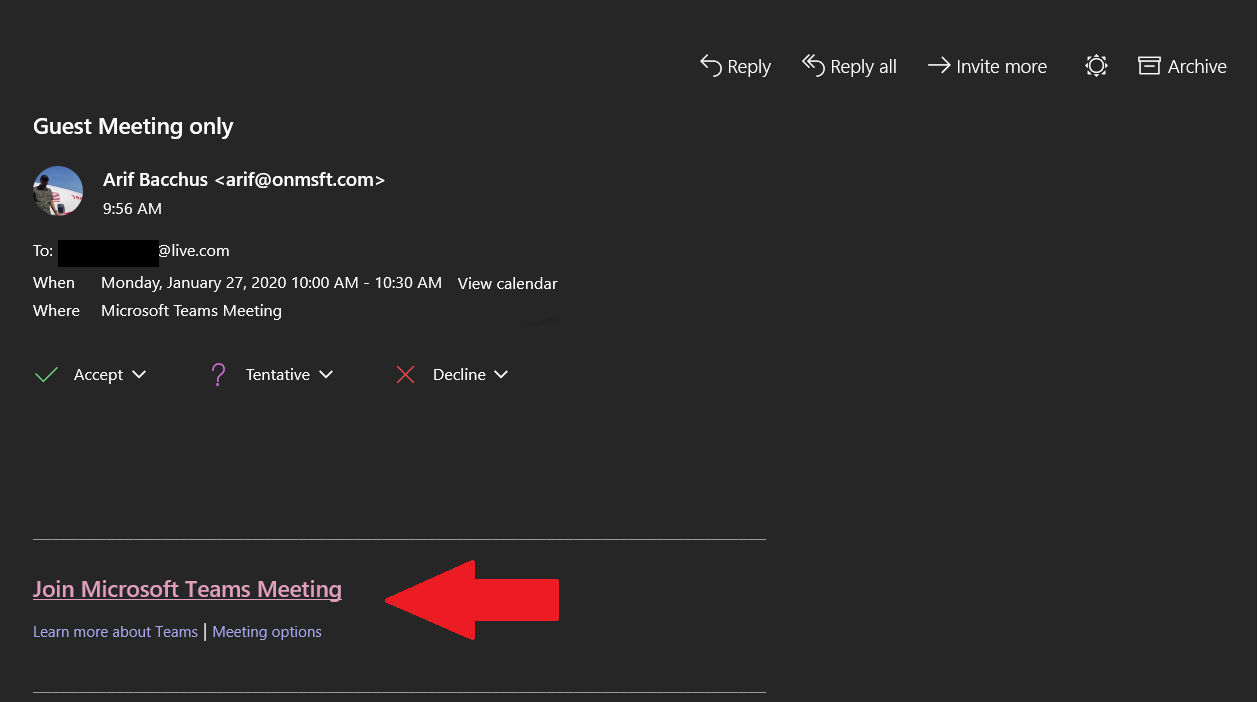Click the red Decline X icon

click(405, 375)
